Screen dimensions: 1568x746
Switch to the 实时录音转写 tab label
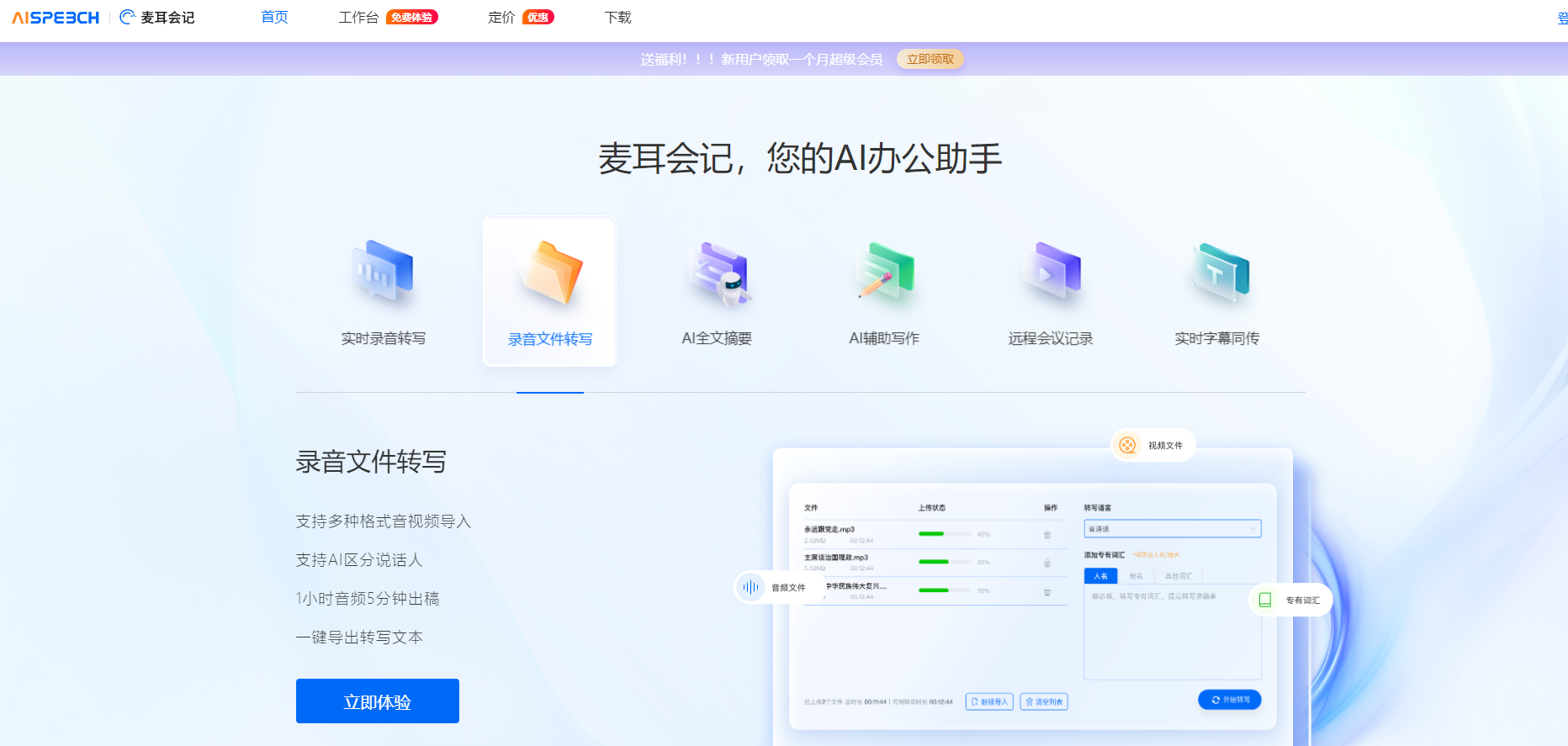click(x=383, y=338)
